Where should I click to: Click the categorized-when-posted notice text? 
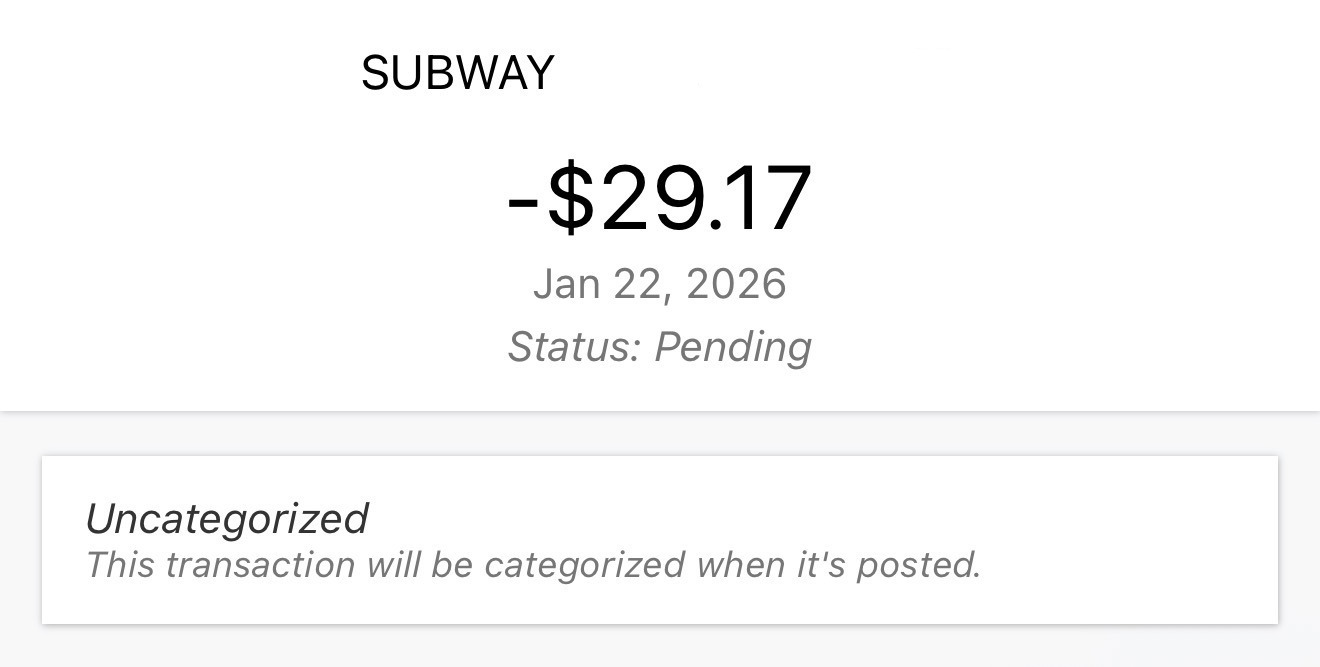533,565
